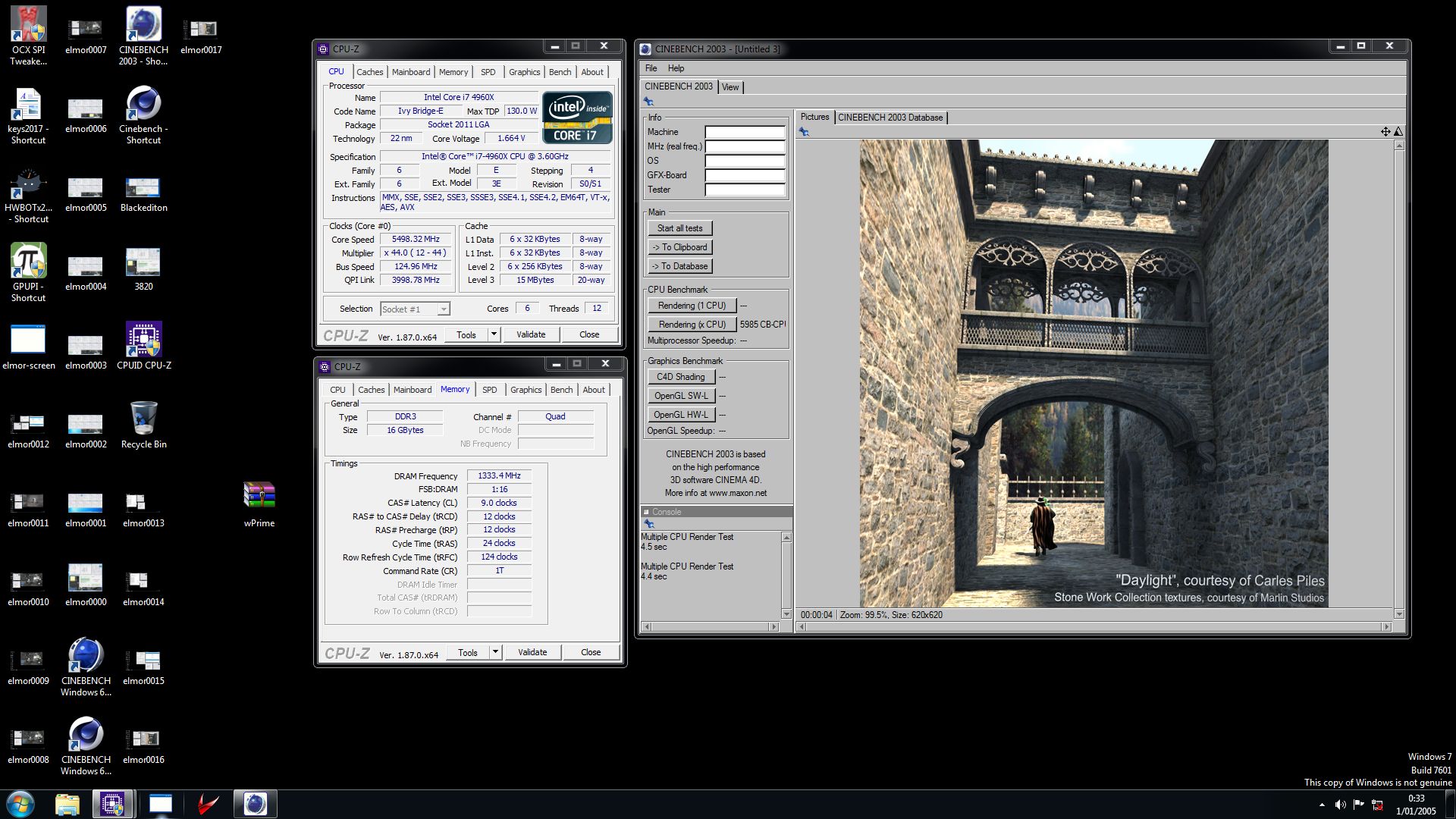
Task: Click pin icon in Console panel
Action: [648, 524]
